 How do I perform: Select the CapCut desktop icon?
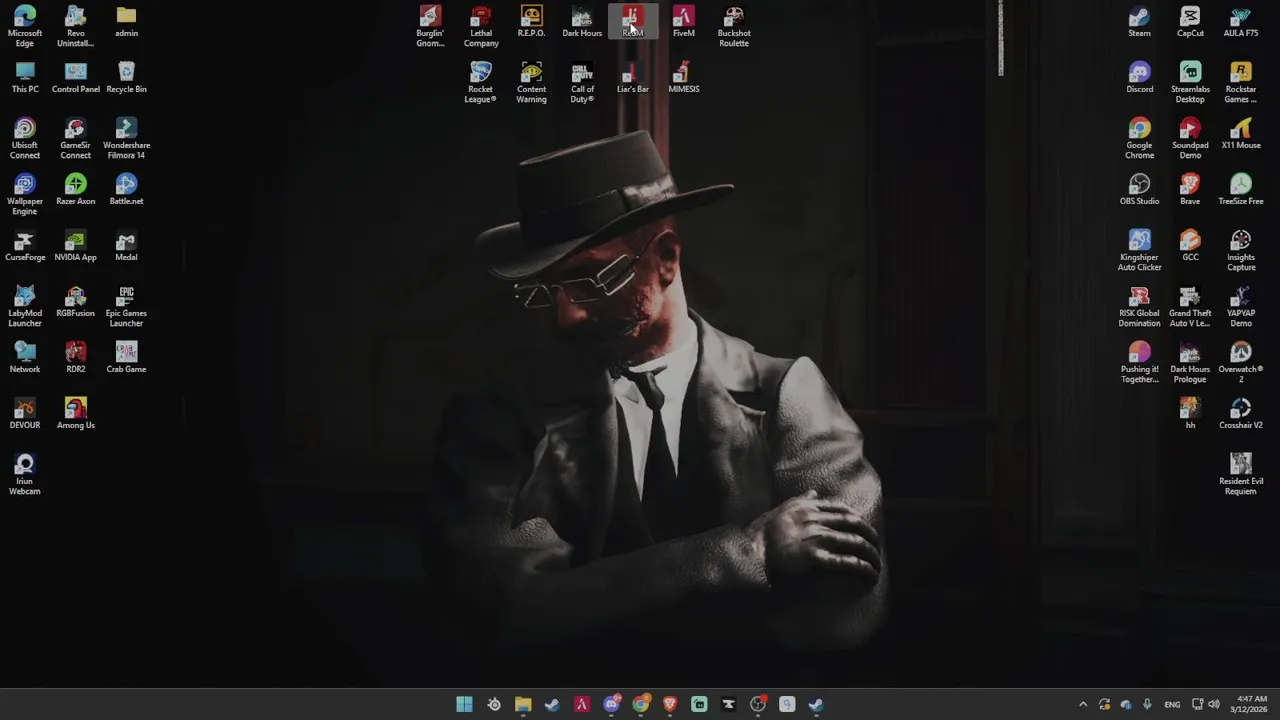(1190, 22)
